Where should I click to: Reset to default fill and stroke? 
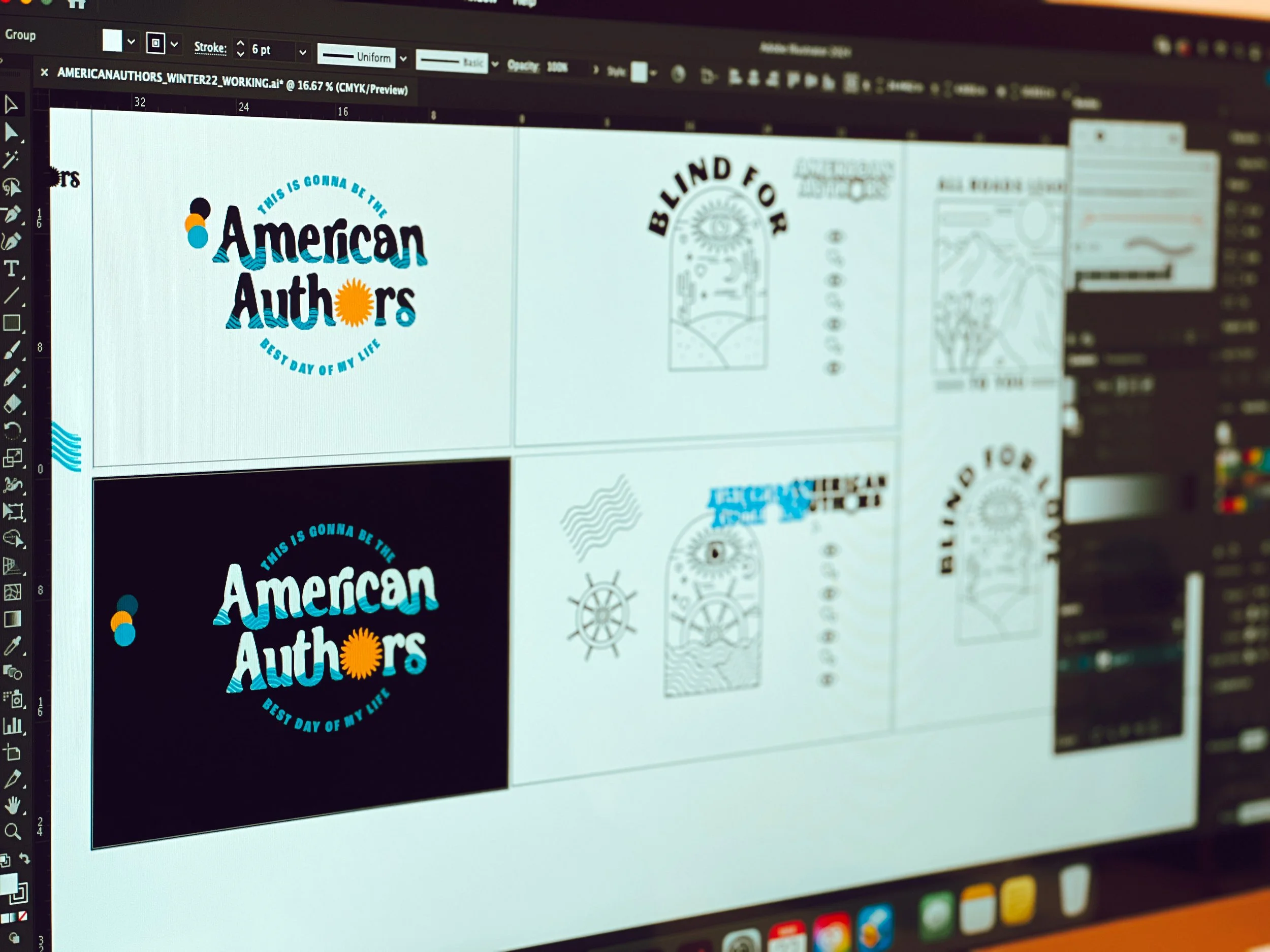coord(5,860)
